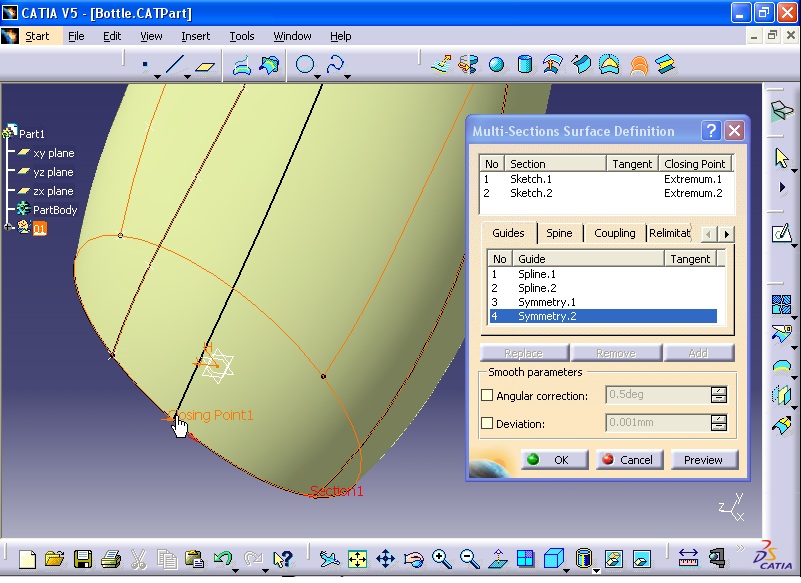Image resolution: width=801 pixels, height=583 pixels.
Task: Open the Sketcher tool on right toolbar
Action: tap(781, 233)
